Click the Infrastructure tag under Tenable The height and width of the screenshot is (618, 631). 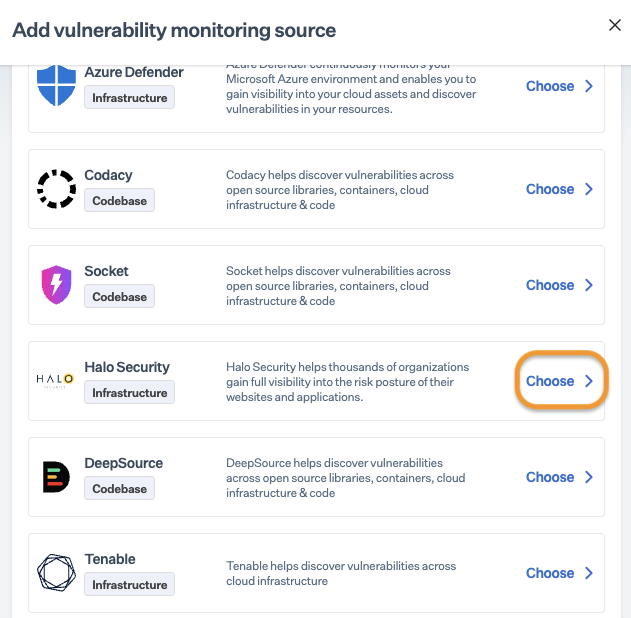click(129, 585)
